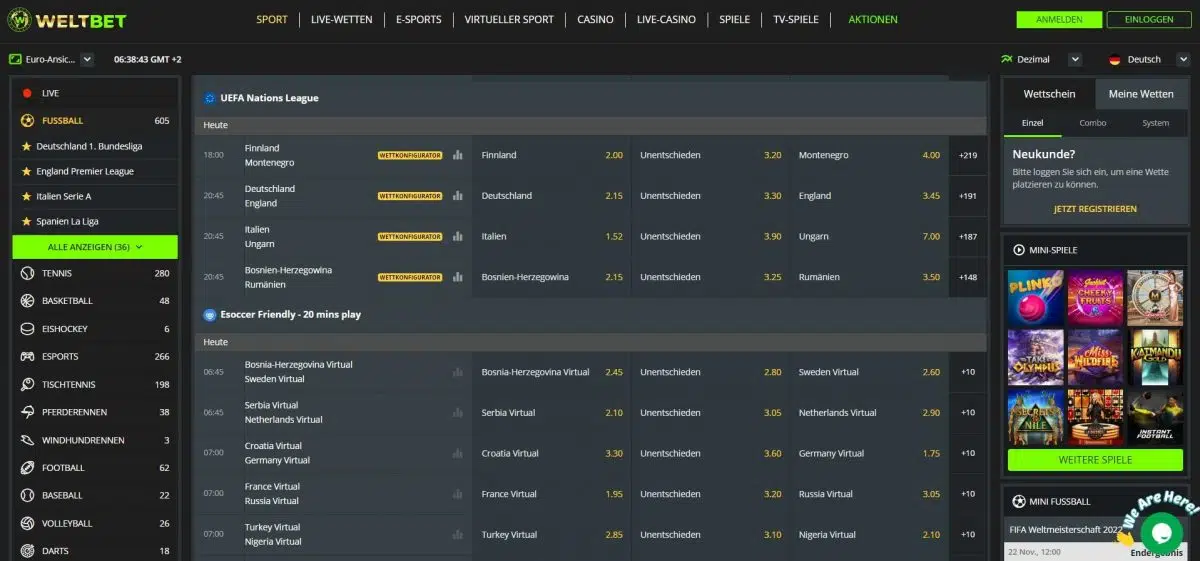Select the Baseball sport icon

coord(27,495)
